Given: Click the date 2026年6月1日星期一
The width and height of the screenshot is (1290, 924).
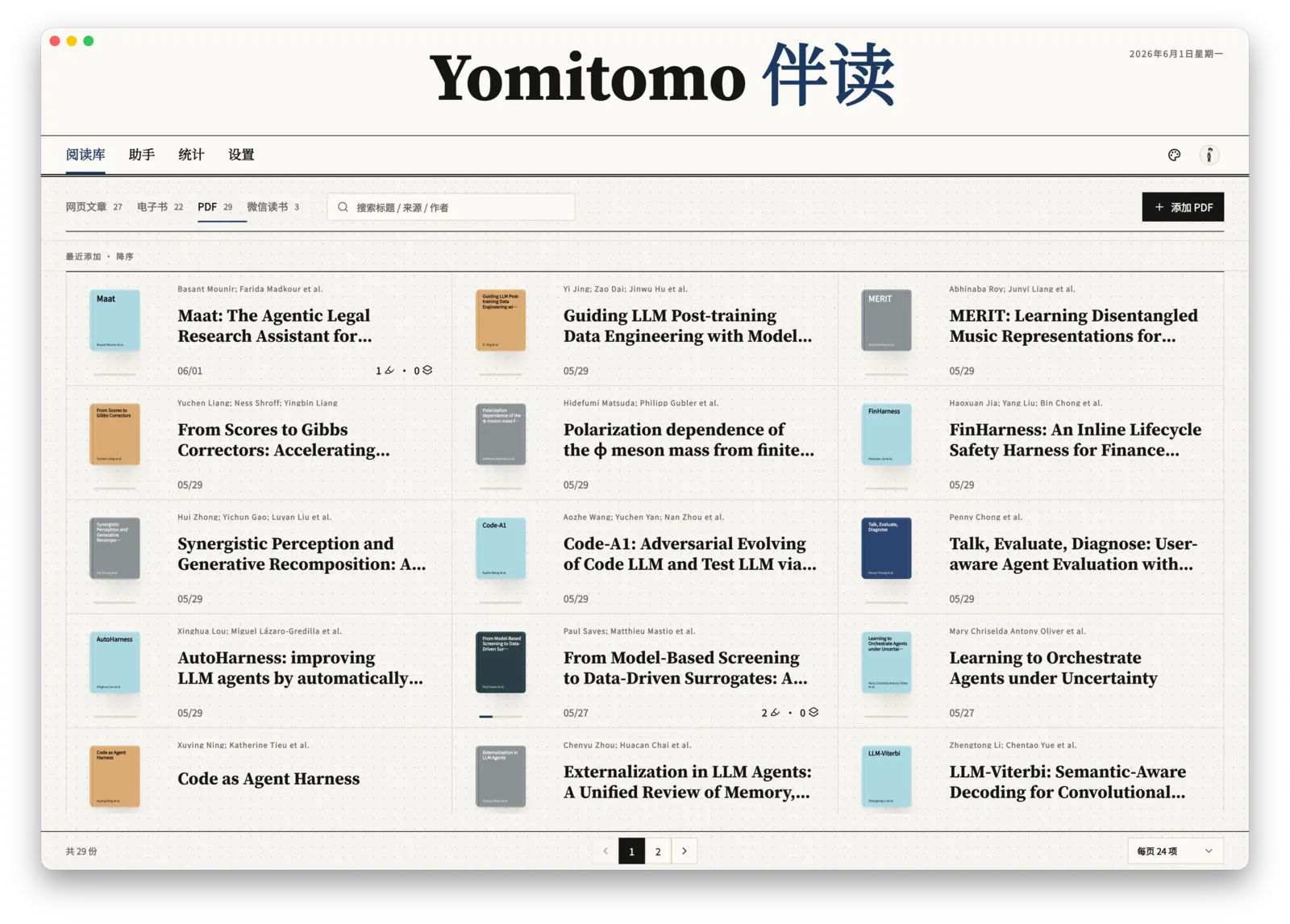Looking at the screenshot, I should coord(1176,54).
